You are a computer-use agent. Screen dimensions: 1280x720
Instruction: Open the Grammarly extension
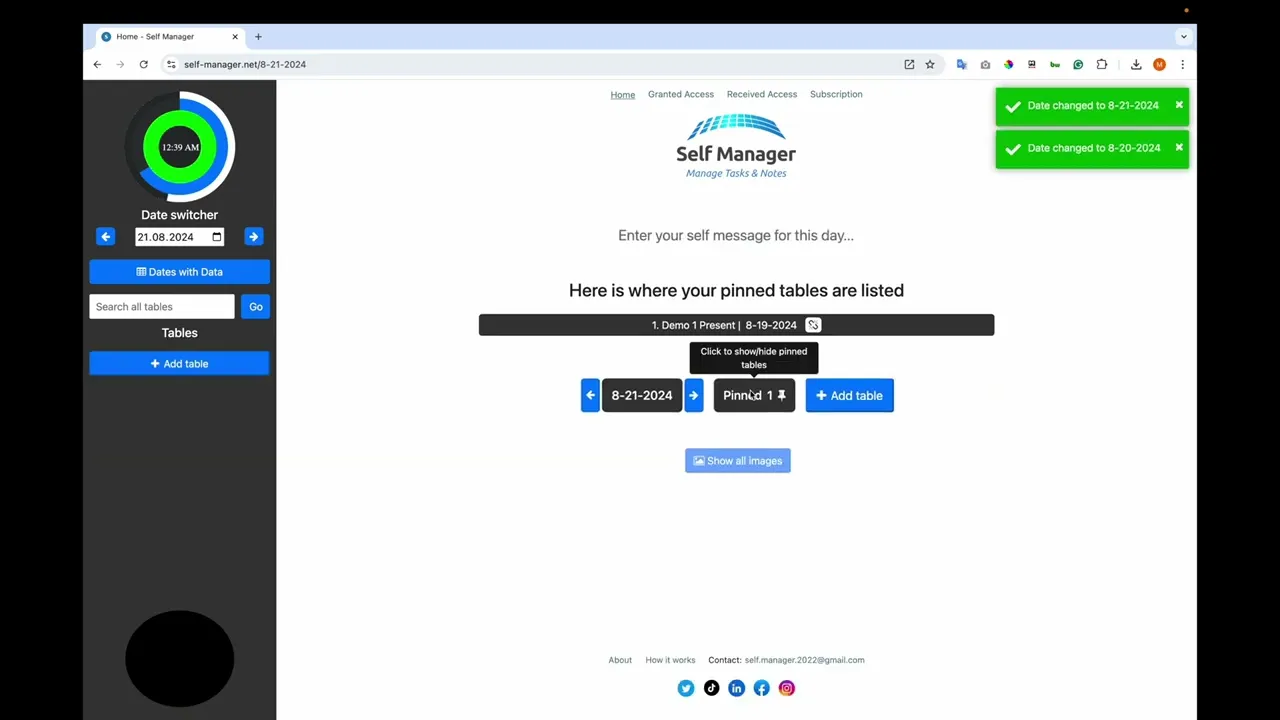1078,64
